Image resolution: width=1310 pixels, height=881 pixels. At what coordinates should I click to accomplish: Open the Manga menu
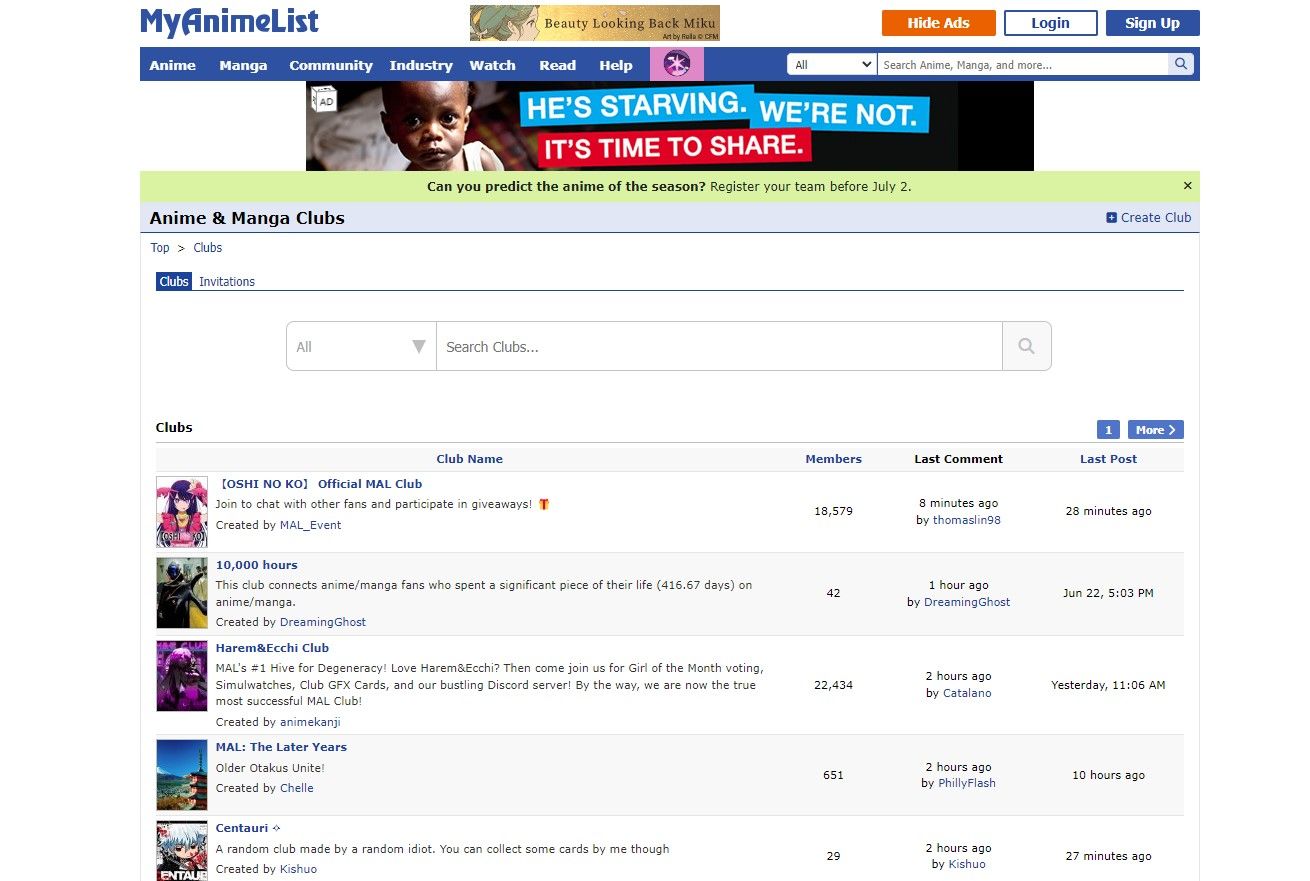243,65
